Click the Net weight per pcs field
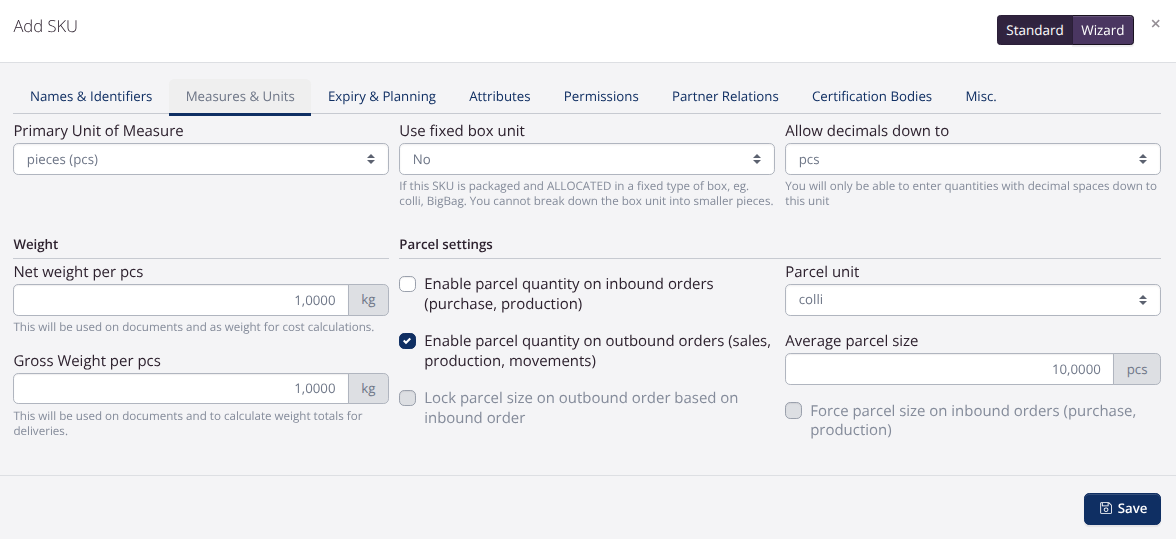Image resolution: width=1176 pixels, height=539 pixels. pos(180,300)
